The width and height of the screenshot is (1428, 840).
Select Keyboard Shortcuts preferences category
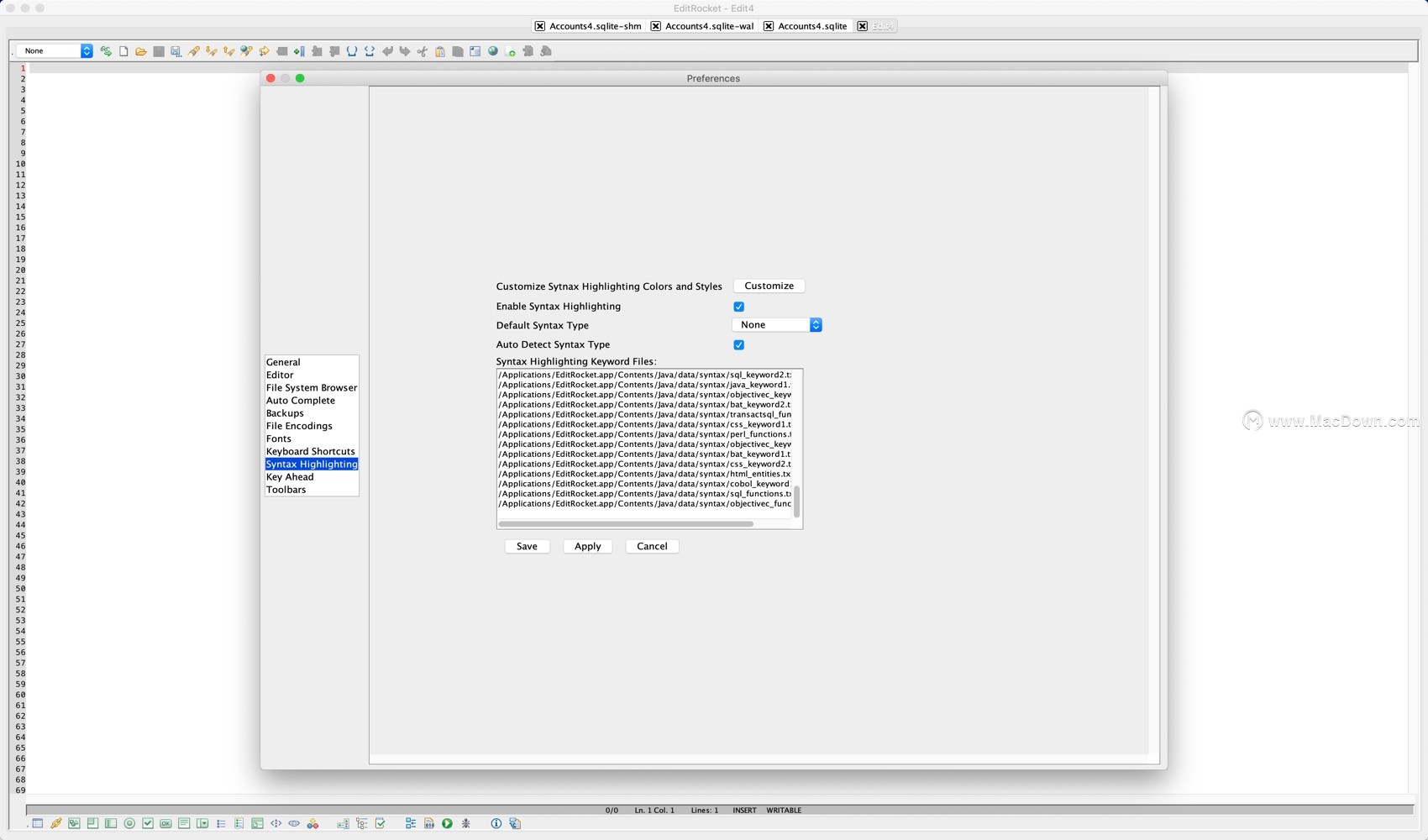[312, 452]
